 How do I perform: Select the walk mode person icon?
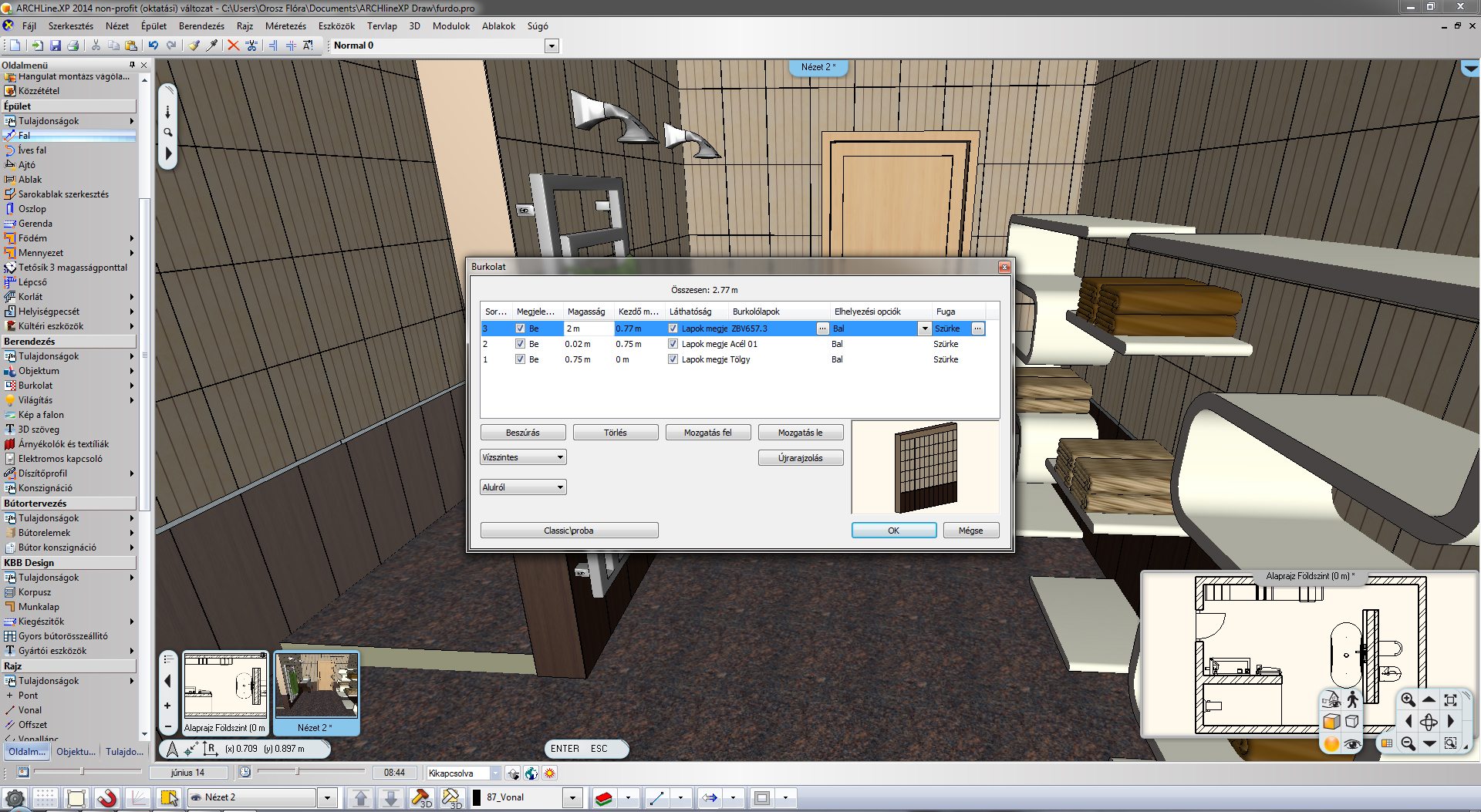tap(1352, 700)
